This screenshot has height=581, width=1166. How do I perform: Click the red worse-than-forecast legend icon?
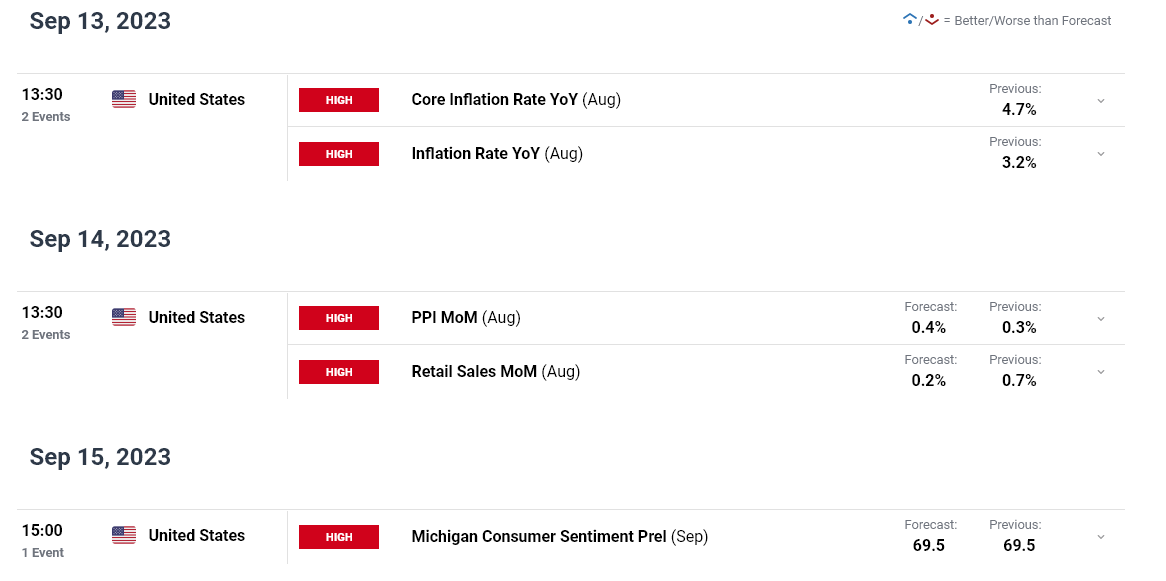[932, 20]
